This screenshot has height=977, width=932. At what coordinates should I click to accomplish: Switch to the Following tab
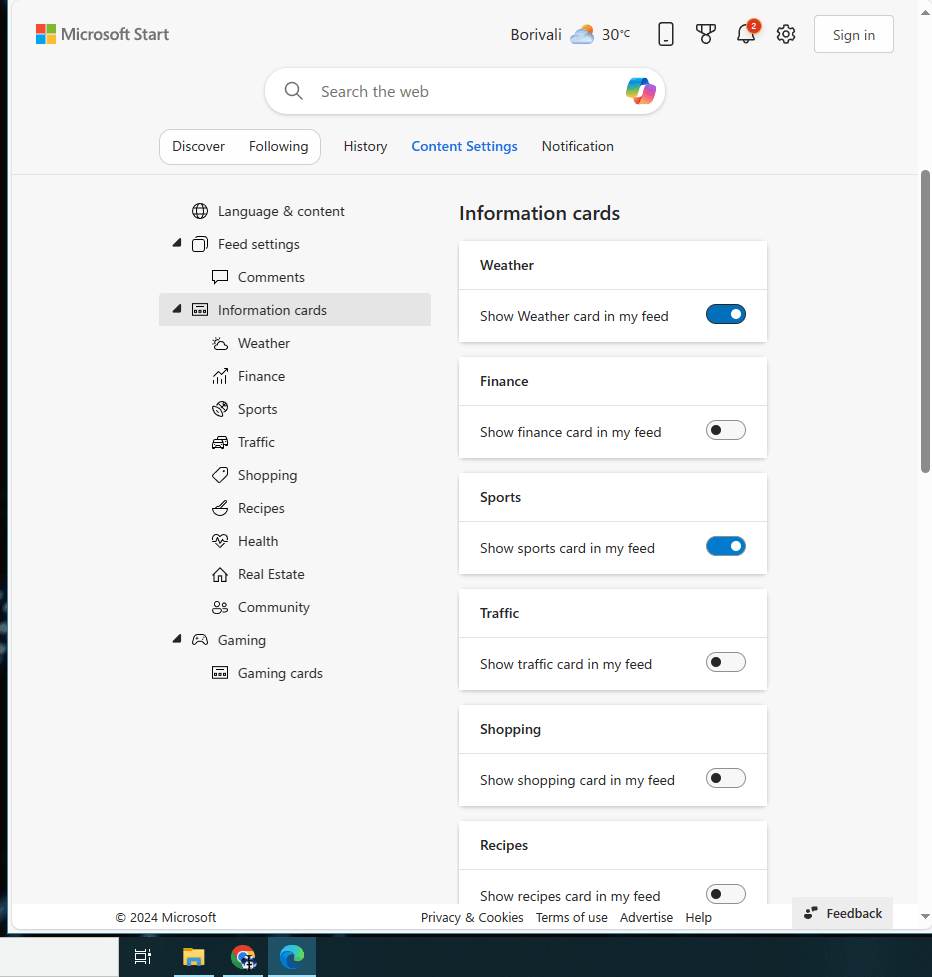click(x=278, y=146)
